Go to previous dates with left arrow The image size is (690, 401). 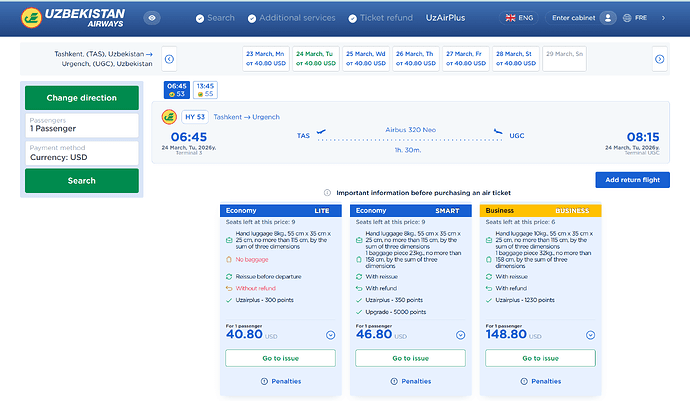(169, 59)
